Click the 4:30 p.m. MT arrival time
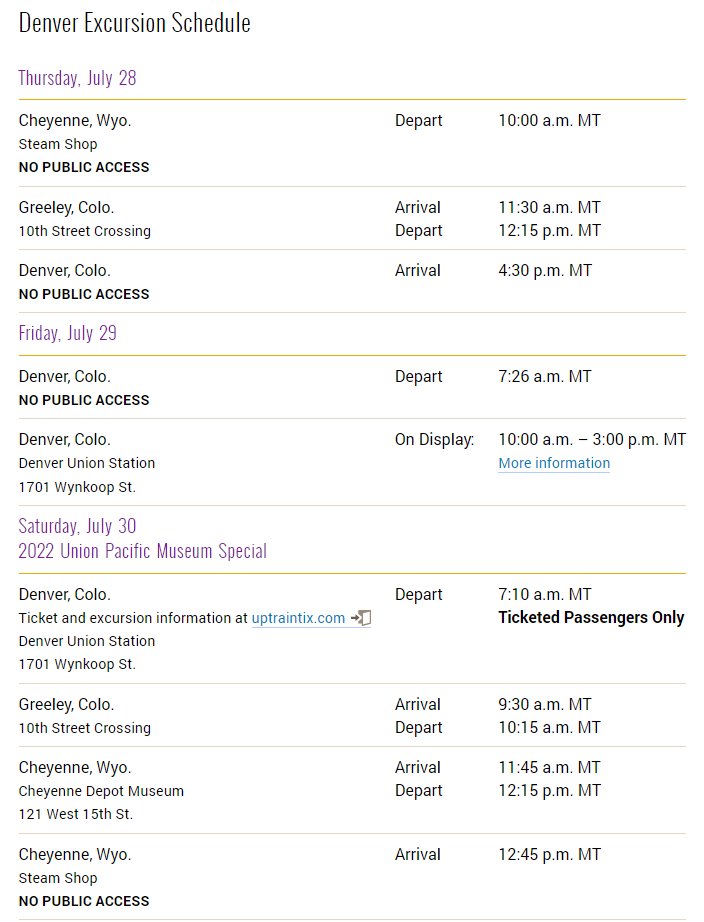This screenshot has height=922, width=704. point(545,270)
